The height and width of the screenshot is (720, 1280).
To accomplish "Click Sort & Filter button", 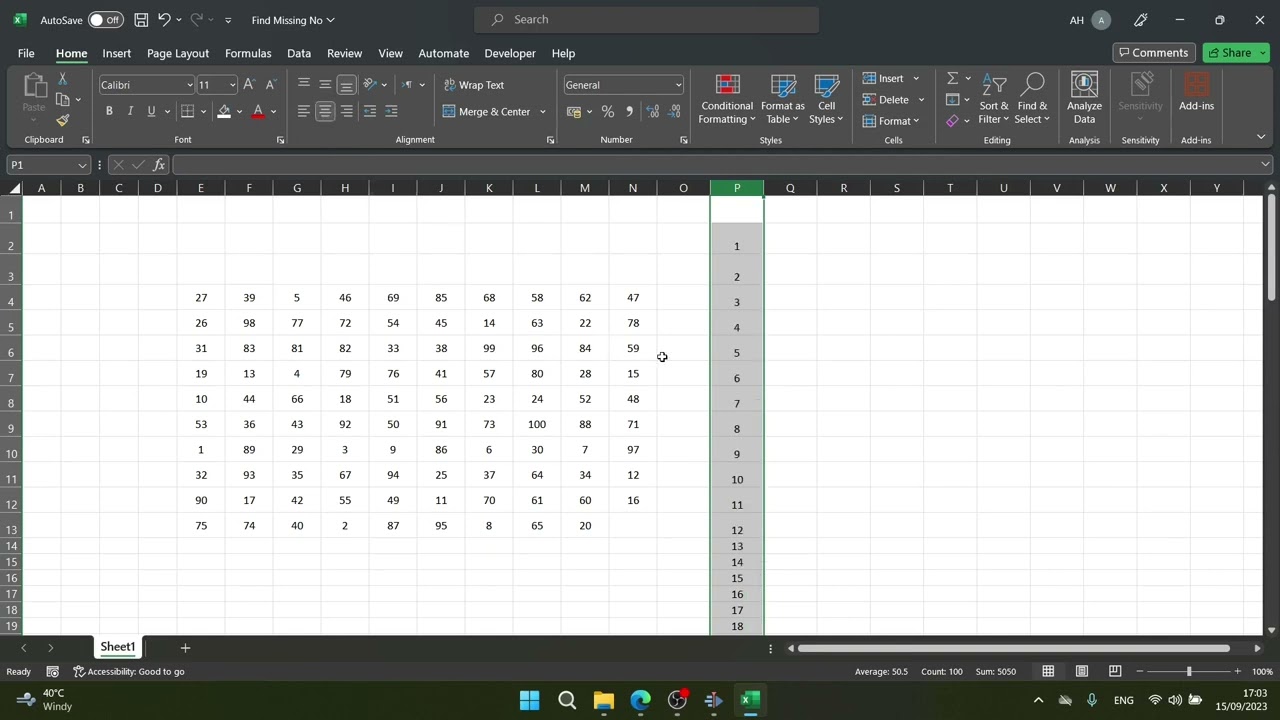I will [994, 98].
